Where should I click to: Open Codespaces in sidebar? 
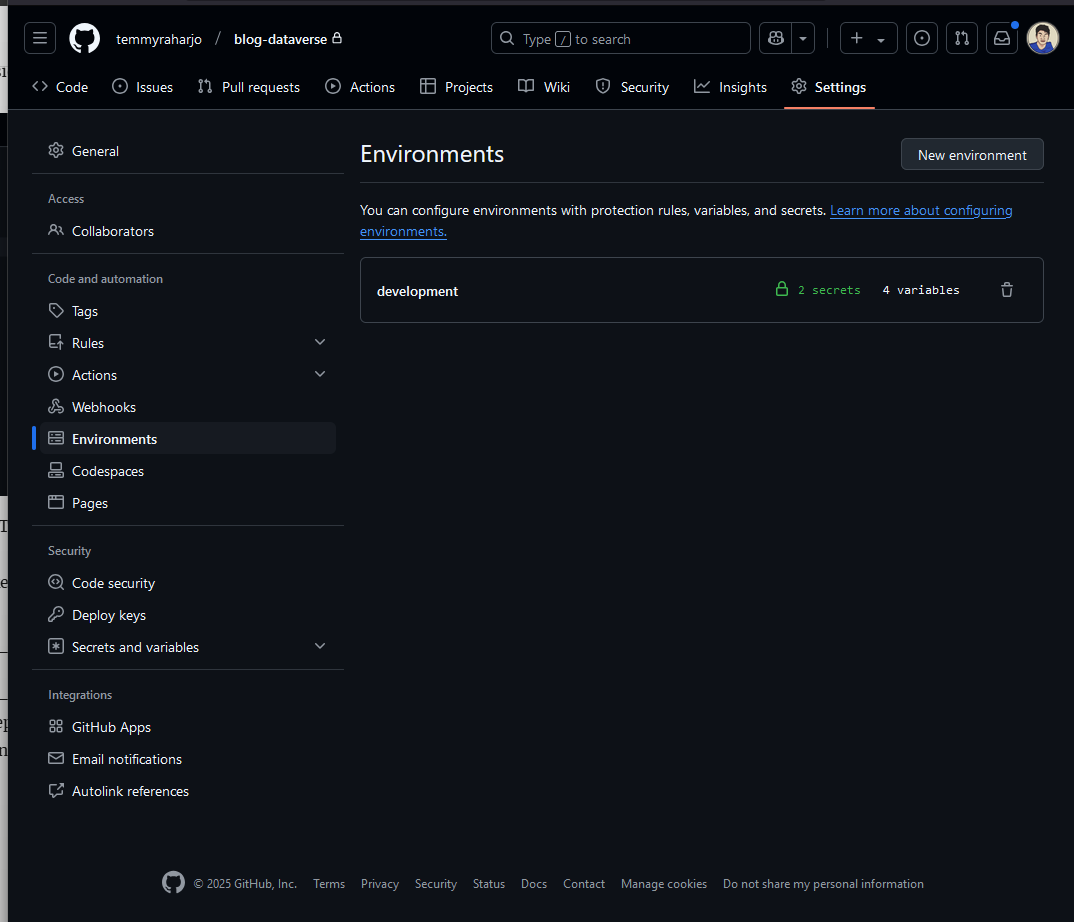pos(188,471)
